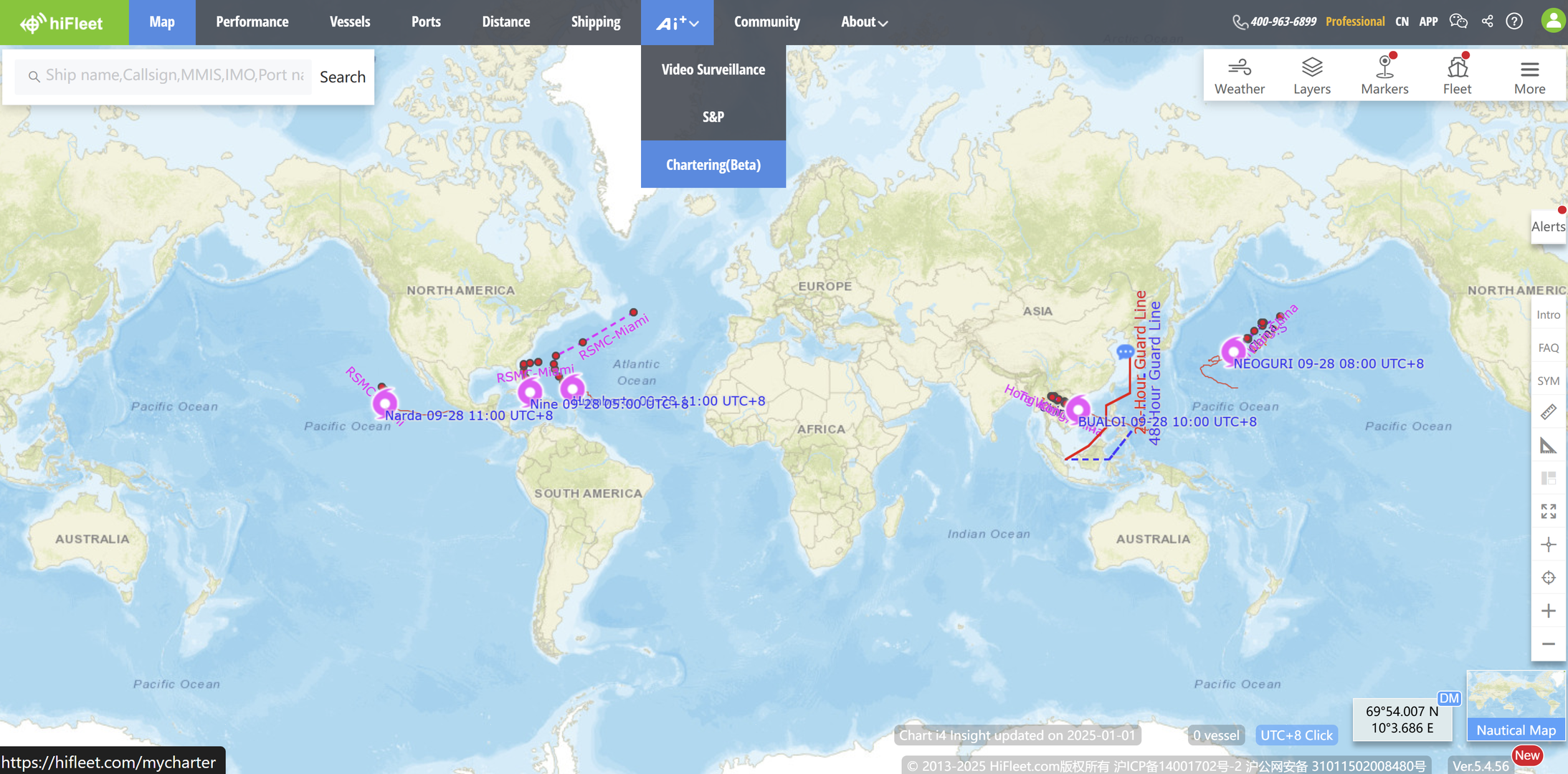Click the map zoom in plus button
This screenshot has width=1568, height=774.
click(x=1548, y=611)
